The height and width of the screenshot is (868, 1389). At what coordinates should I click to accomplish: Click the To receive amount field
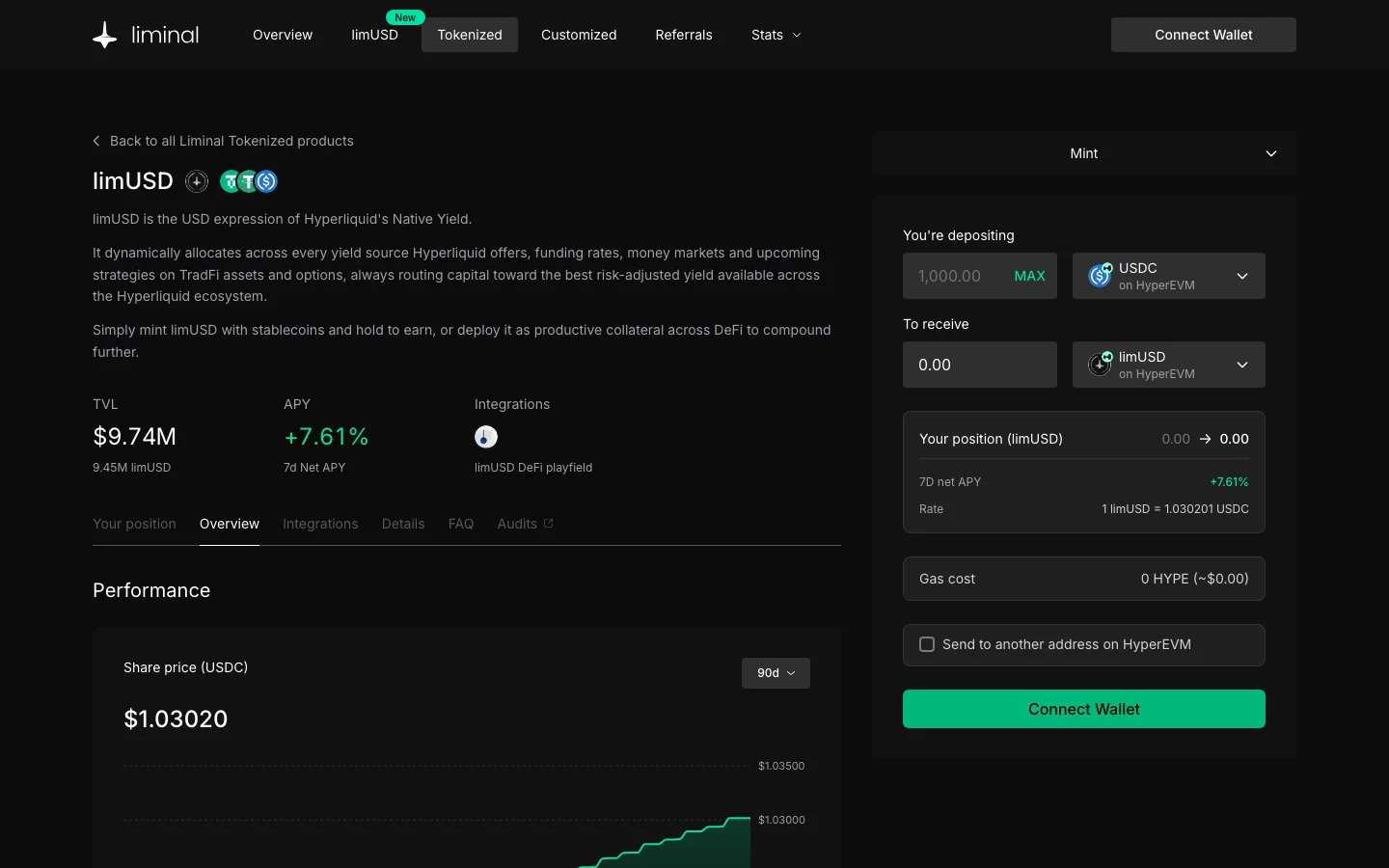[x=980, y=365]
